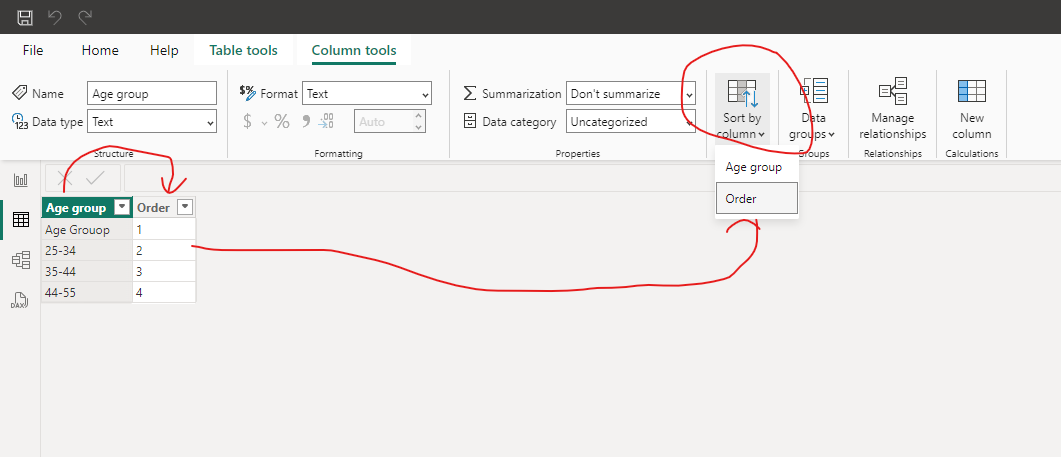Click the Sort by column button
1061x457 pixels.
pos(742,108)
